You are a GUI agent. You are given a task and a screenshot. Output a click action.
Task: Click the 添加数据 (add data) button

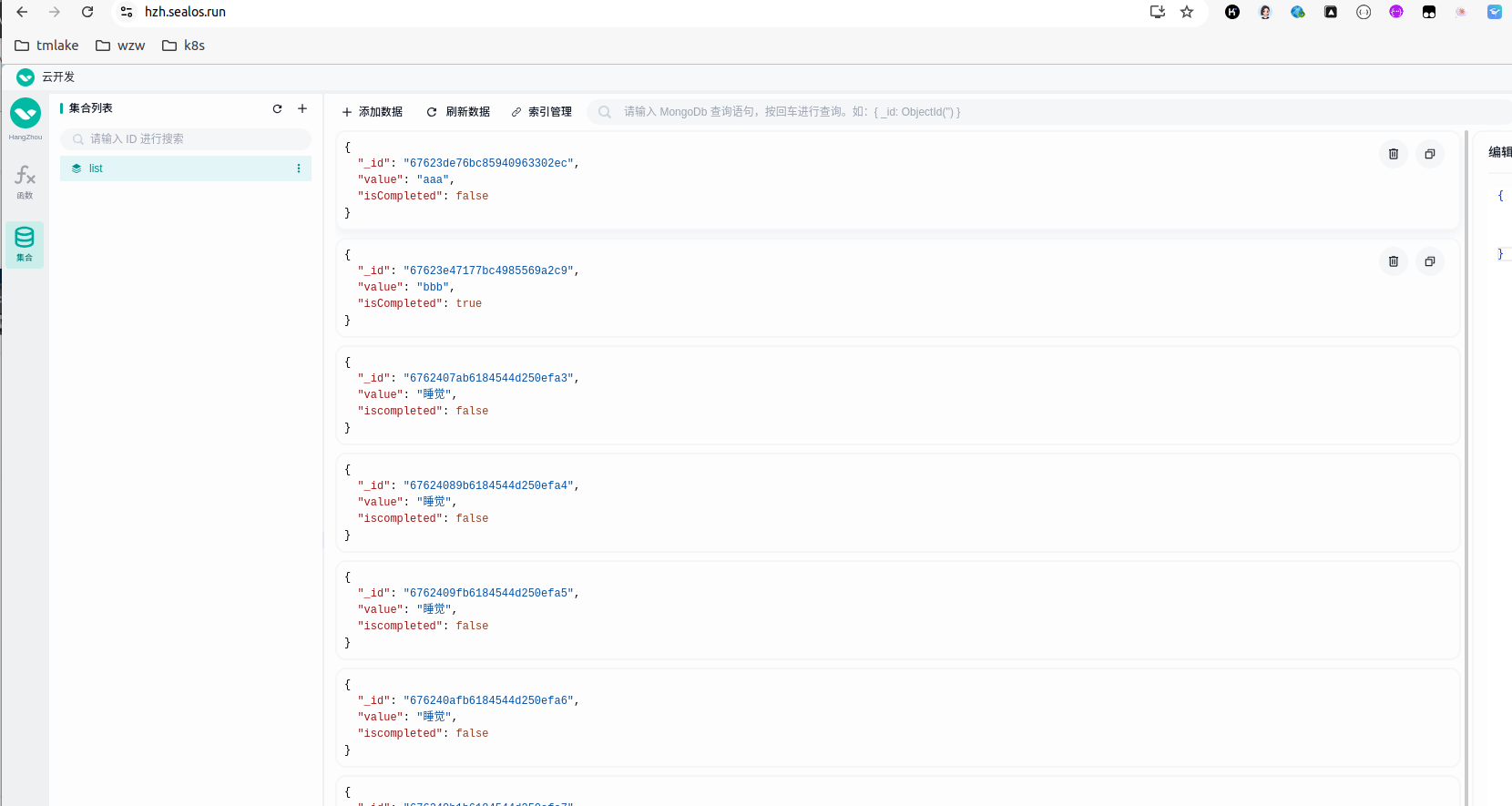point(372,112)
